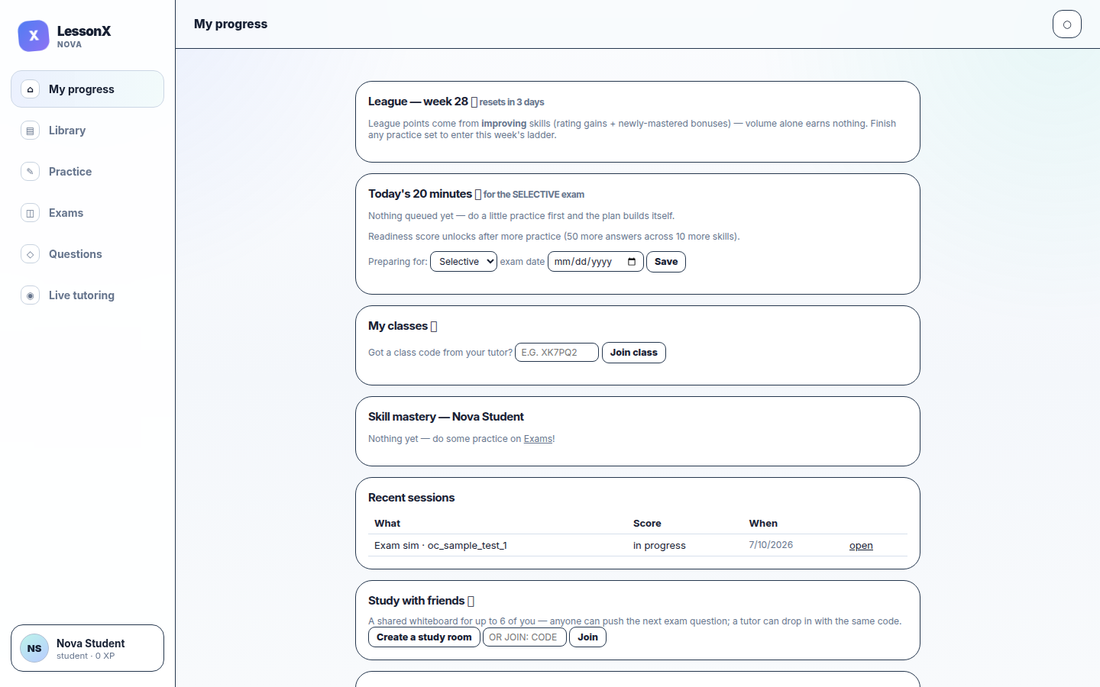The image size is (1100, 687).
Task: Save the exam preparation settings
Action: click(x=666, y=262)
